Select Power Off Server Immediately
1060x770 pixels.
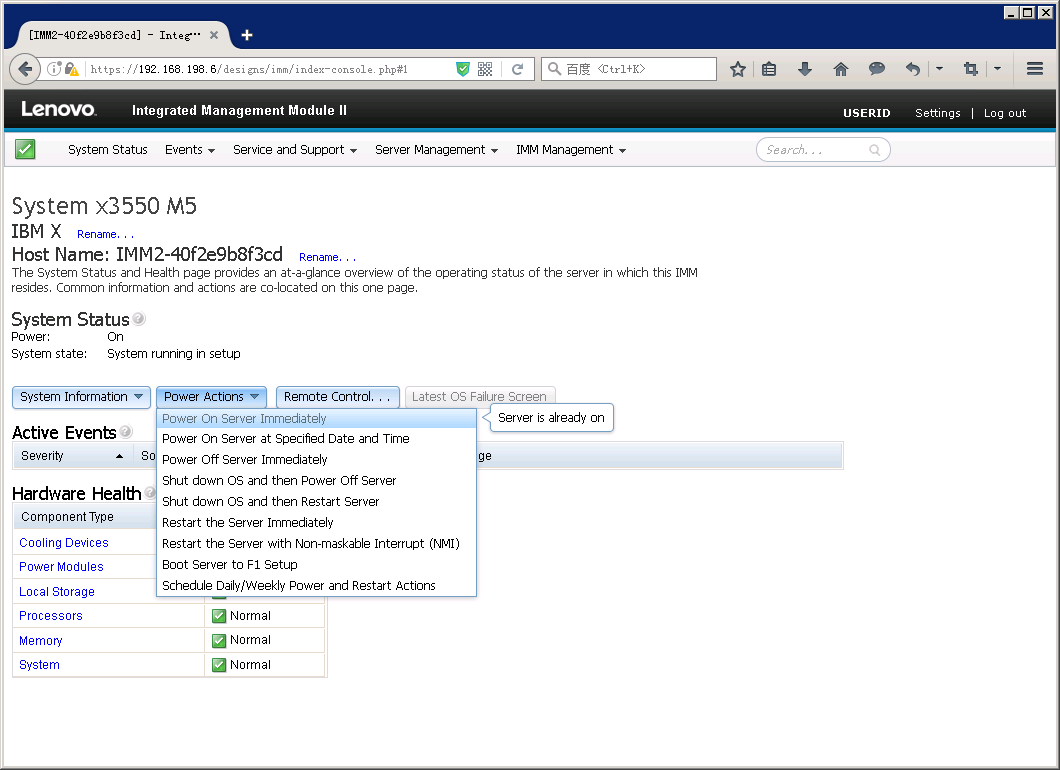click(x=245, y=460)
